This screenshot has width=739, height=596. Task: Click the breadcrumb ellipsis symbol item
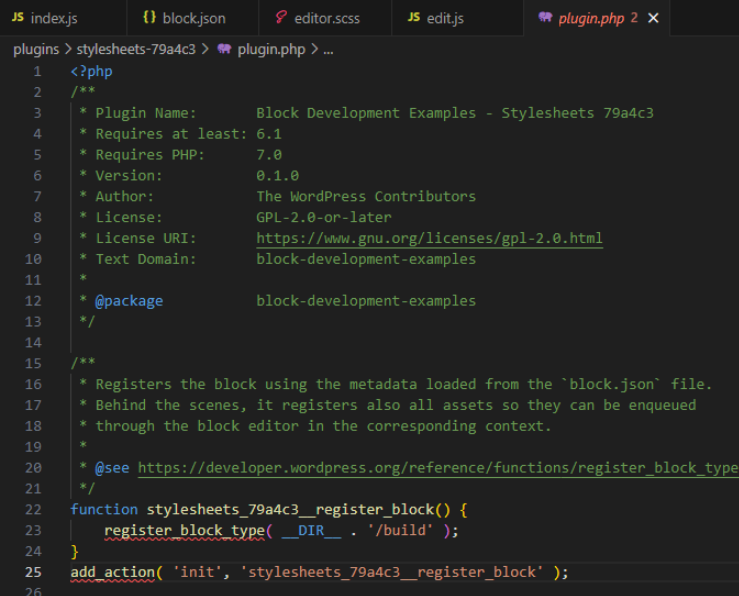pyautogui.click(x=329, y=49)
